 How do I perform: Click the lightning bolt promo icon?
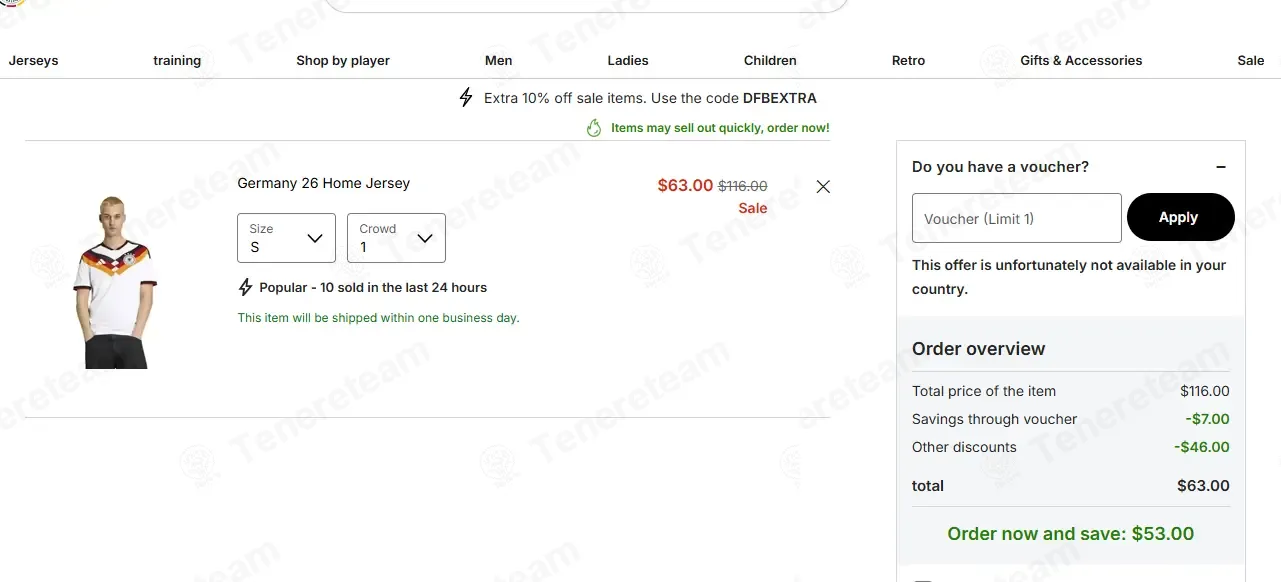pyautogui.click(x=466, y=98)
